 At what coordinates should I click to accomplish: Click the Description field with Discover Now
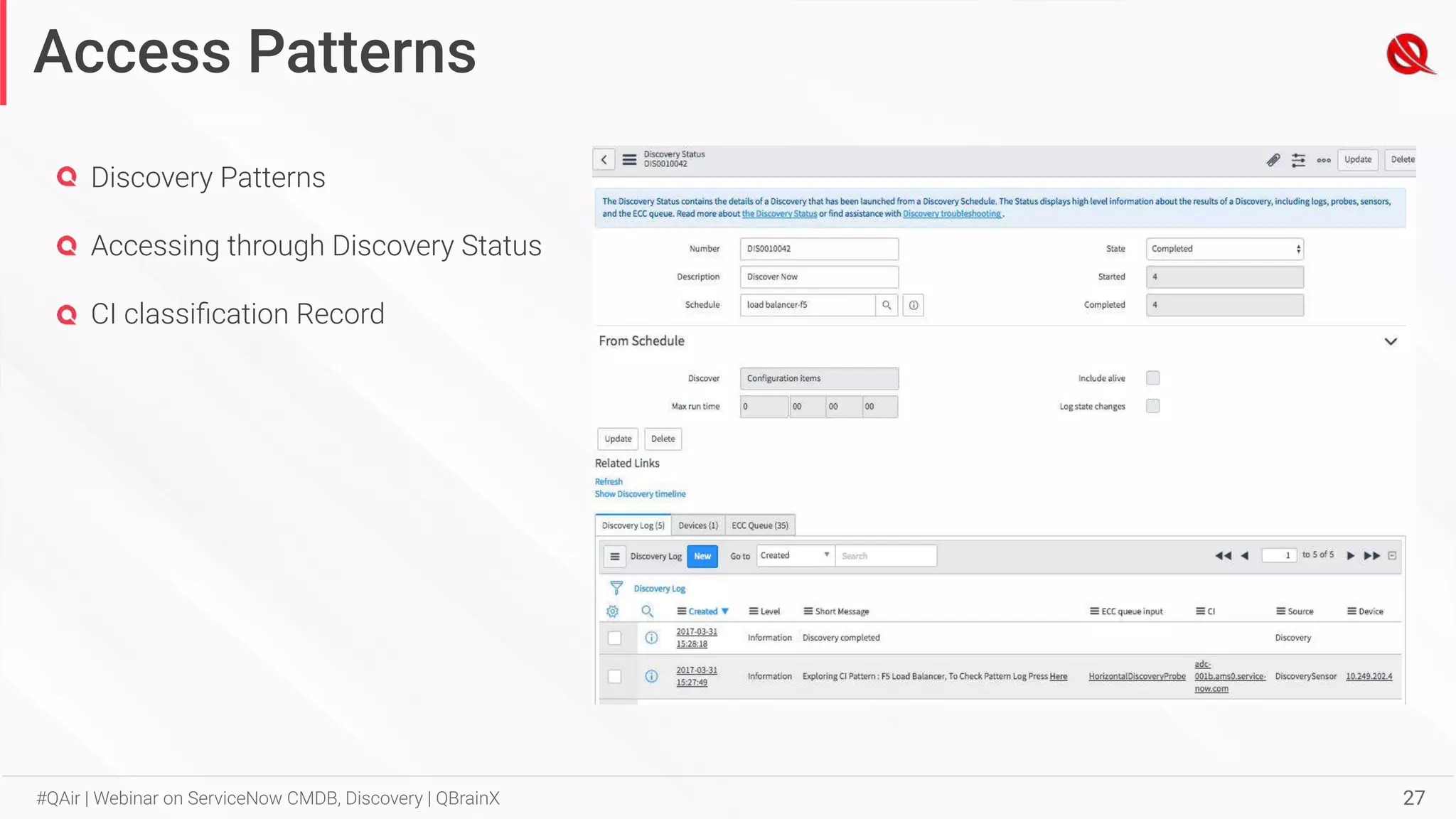click(819, 277)
